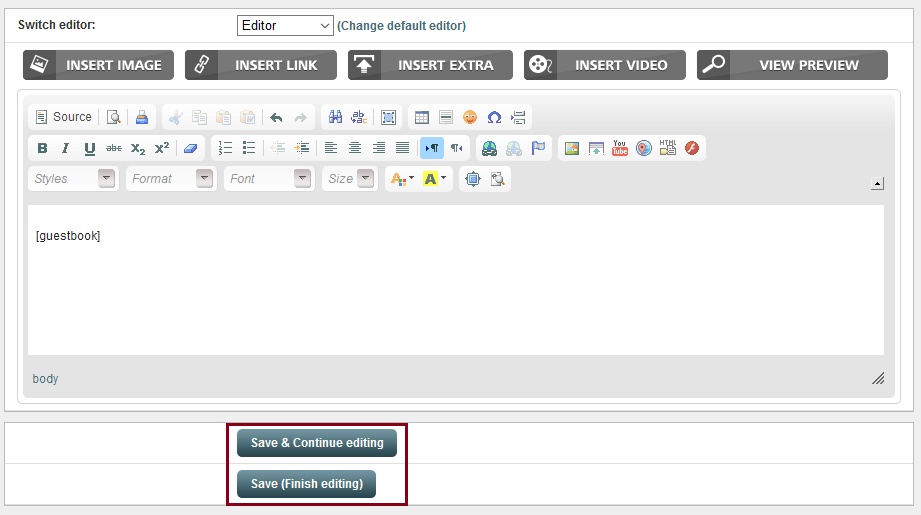Image resolution: width=921 pixels, height=515 pixels.
Task: Insert Flash content
Action: pos(692,148)
